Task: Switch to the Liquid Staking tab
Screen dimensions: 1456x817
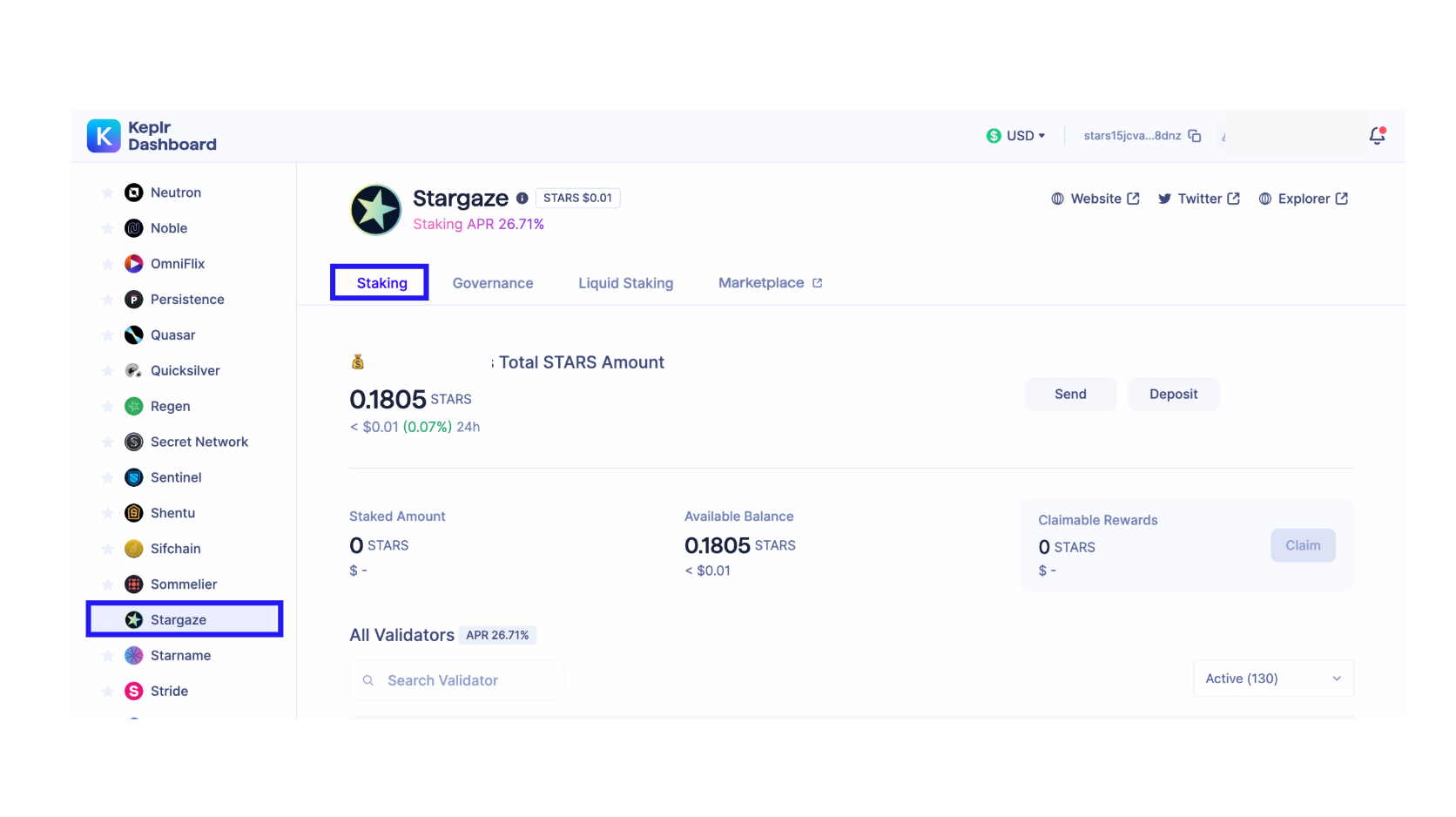Action: [x=626, y=283]
